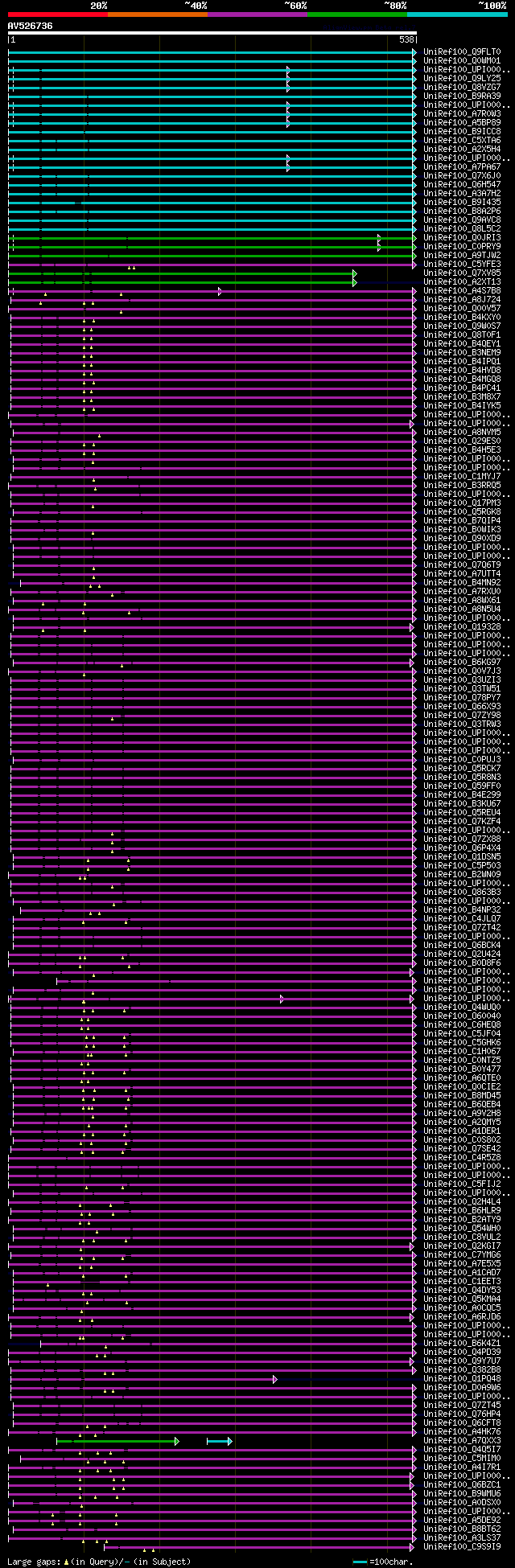The image size is (515, 1568).
Task: Click the UniRef100_A2XT13 label
Action: (x=462, y=281)
